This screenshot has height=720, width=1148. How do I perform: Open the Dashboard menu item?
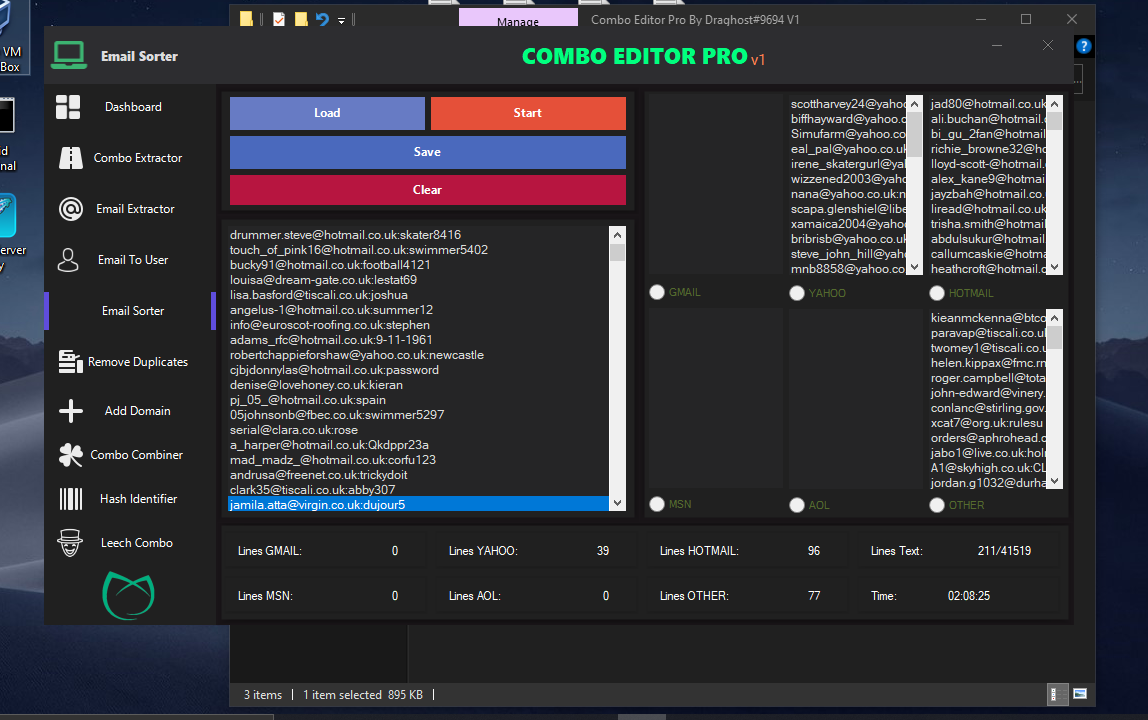[x=133, y=107]
